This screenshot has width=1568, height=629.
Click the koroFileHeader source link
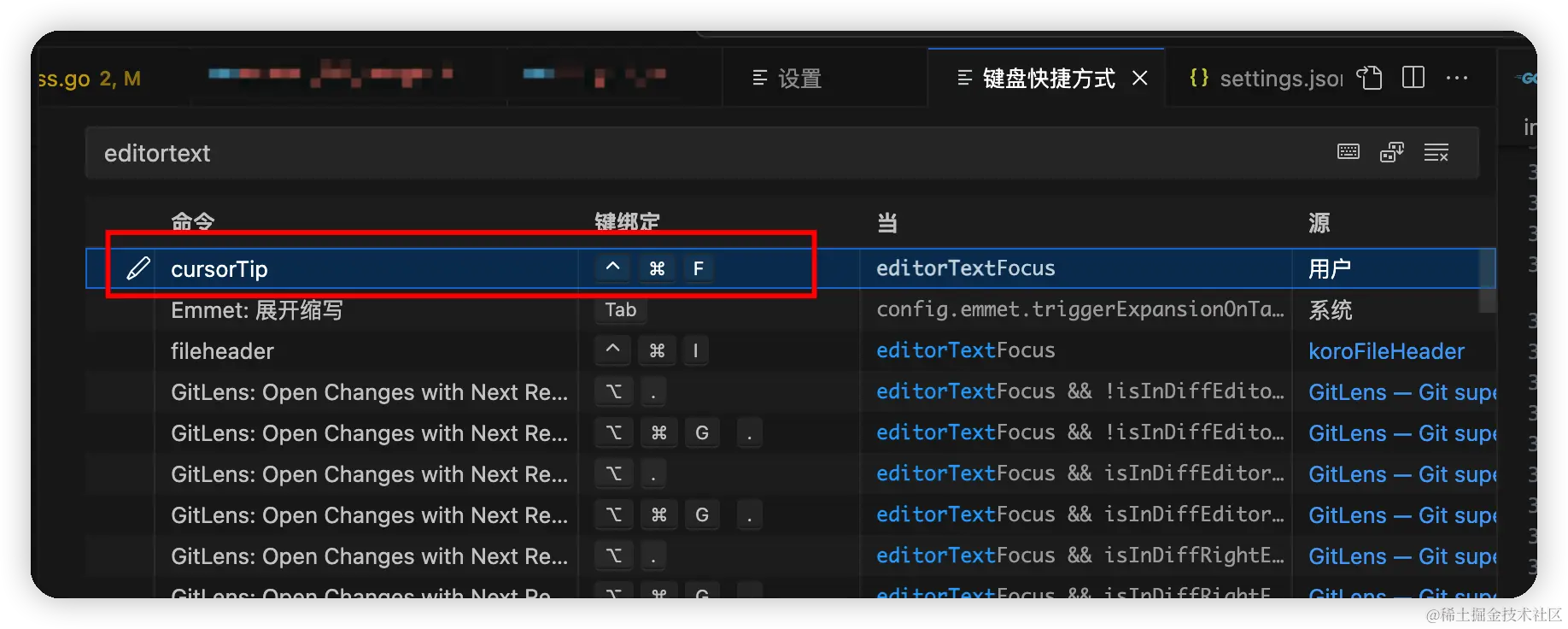[x=1386, y=350]
